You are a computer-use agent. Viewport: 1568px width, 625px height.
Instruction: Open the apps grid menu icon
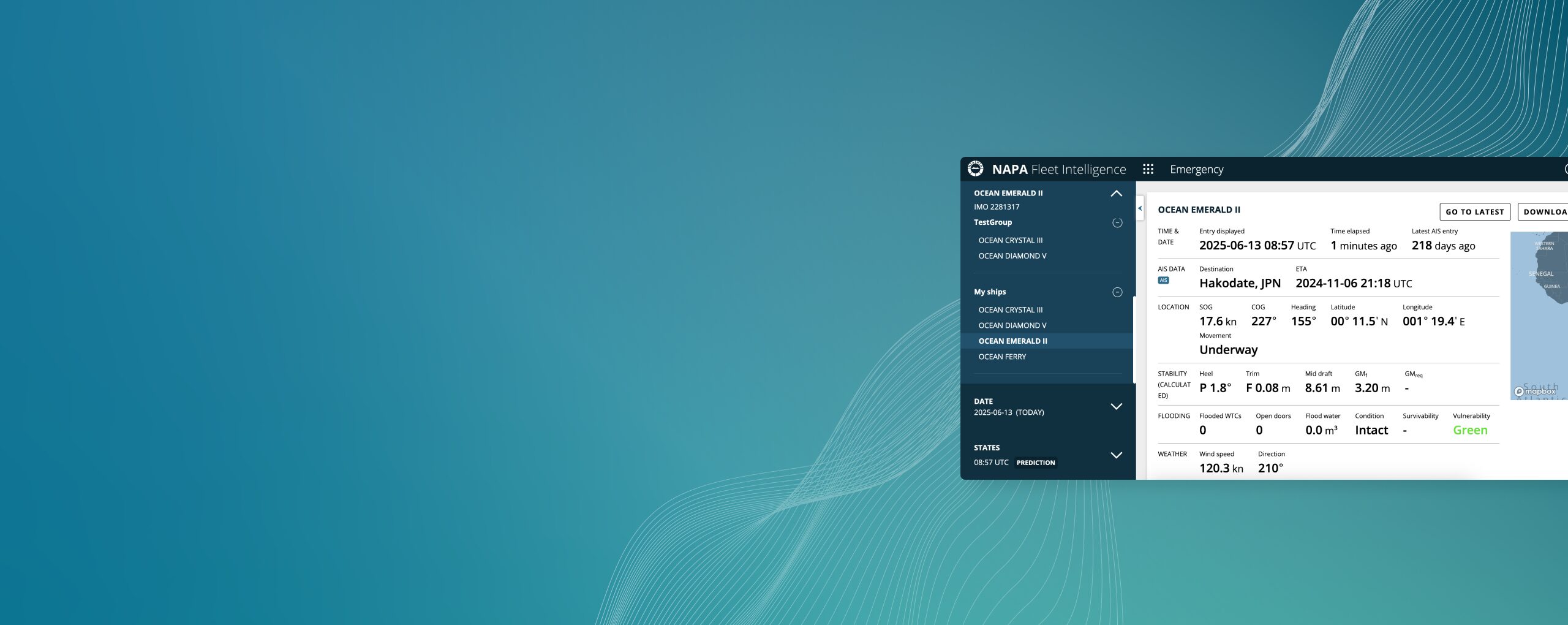click(1148, 169)
